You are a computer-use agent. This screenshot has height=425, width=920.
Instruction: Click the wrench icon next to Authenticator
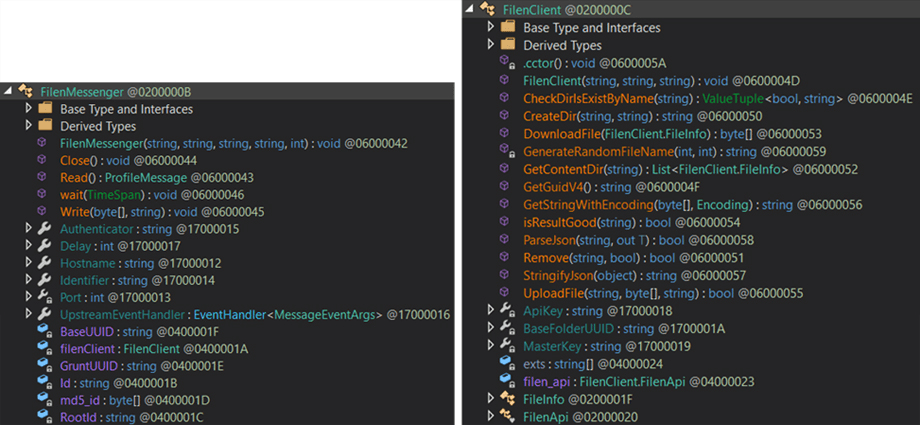pos(45,228)
